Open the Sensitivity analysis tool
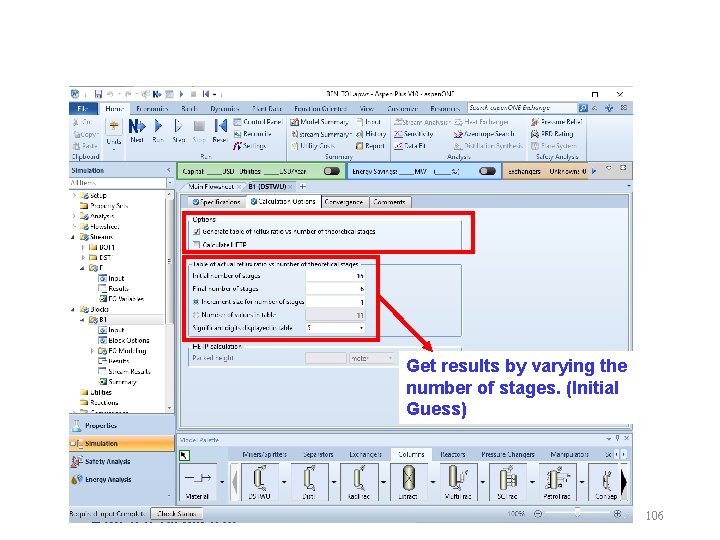This screenshot has height=540, width=720. [414, 134]
